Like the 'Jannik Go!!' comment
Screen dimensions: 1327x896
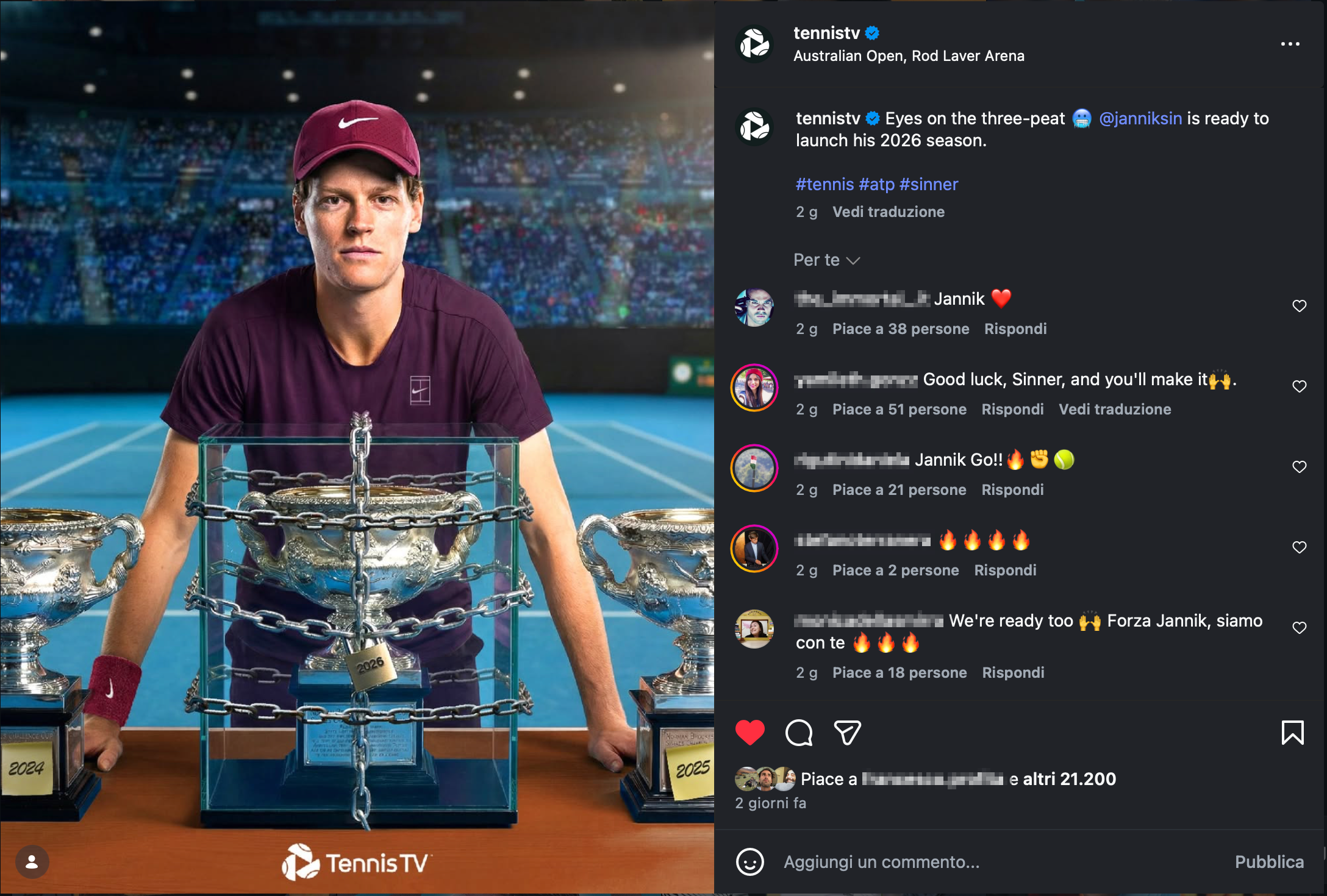tap(1300, 467)
